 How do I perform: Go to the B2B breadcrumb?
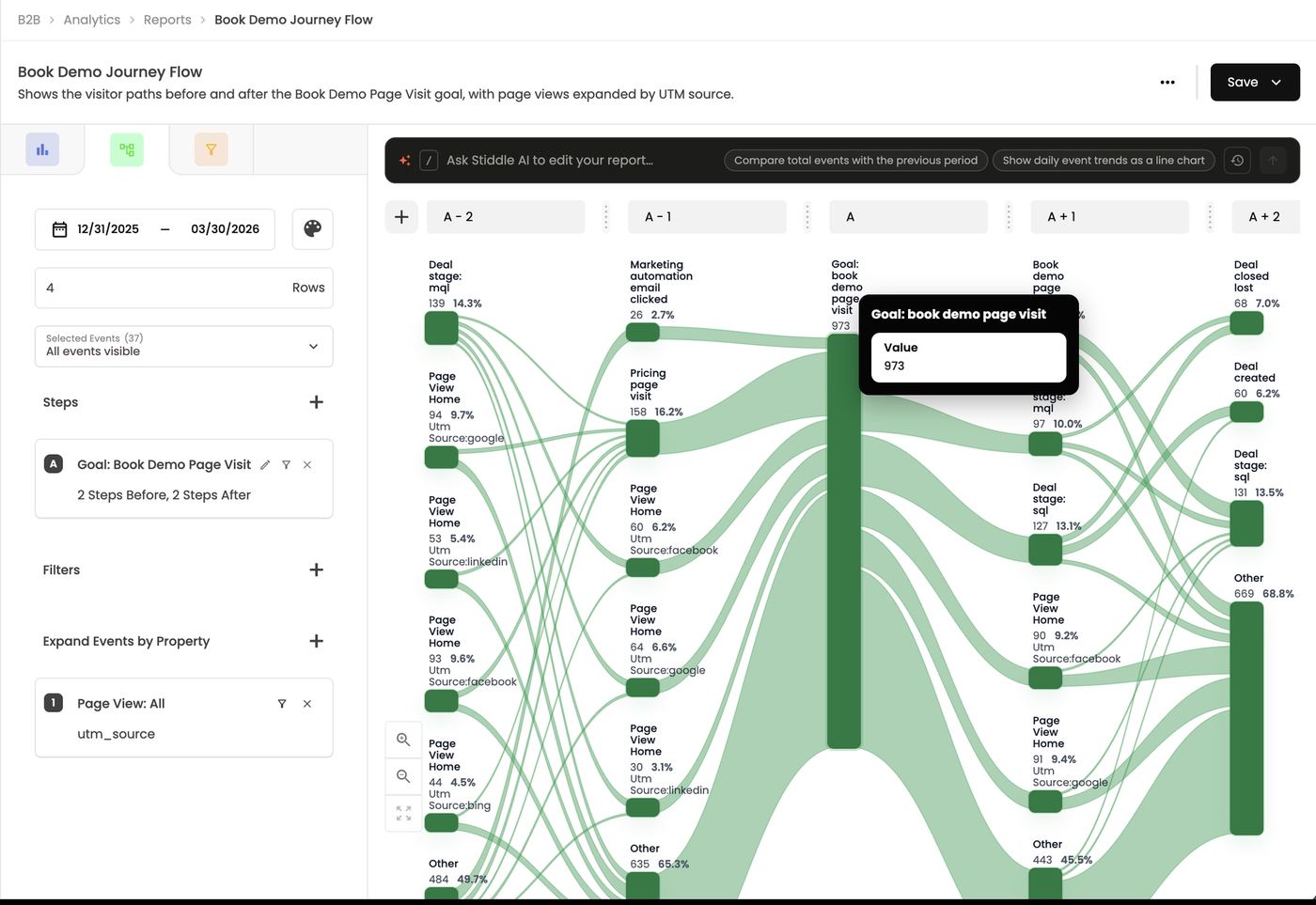pos(29,20)
